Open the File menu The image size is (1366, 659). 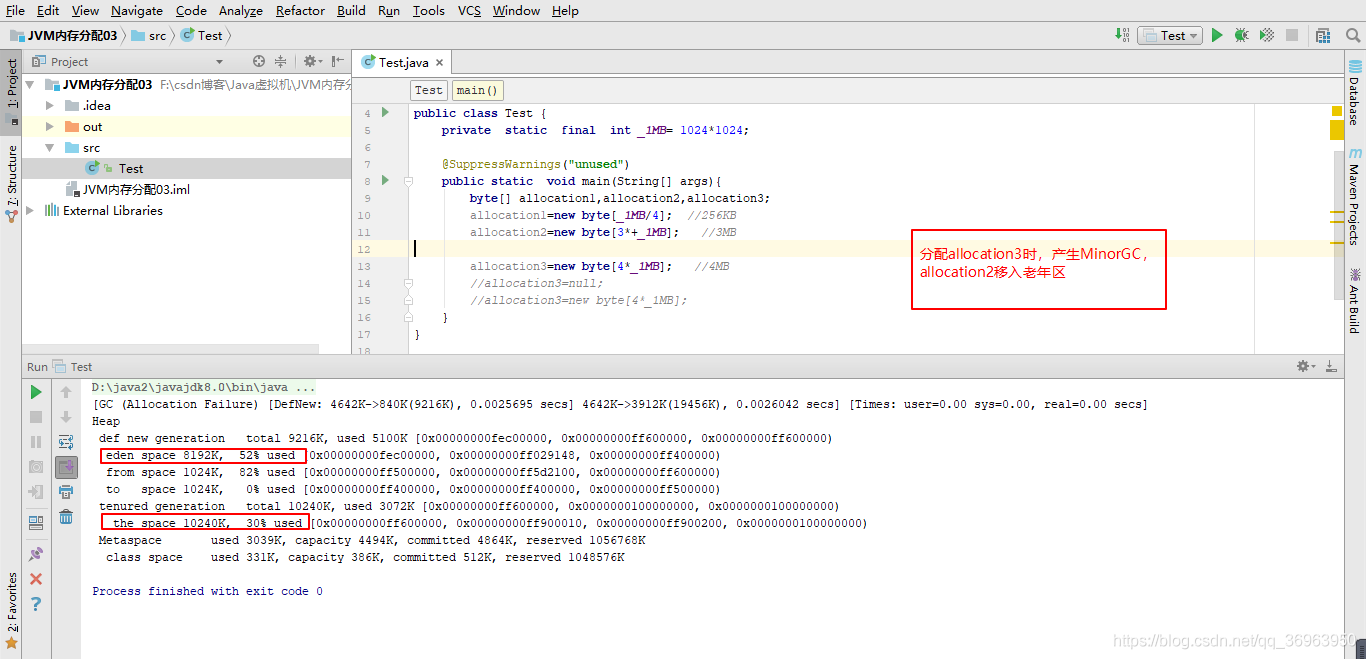(15, 10)
